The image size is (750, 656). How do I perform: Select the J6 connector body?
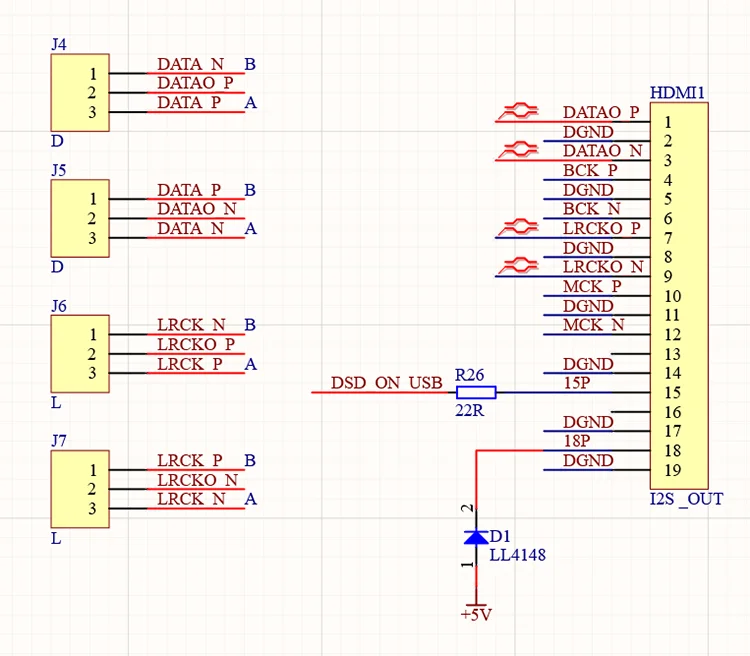tap(80, 354)
